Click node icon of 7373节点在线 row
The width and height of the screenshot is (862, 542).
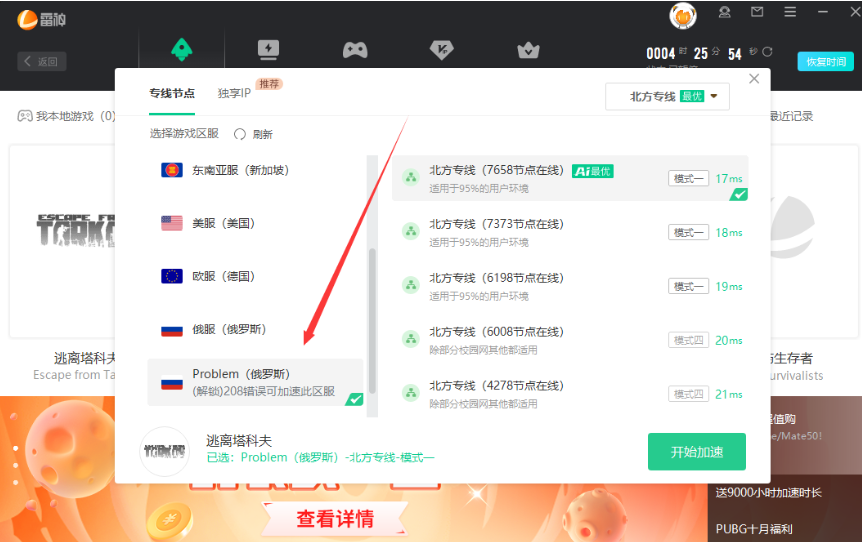pyautogui.click(x=411, y=231)
